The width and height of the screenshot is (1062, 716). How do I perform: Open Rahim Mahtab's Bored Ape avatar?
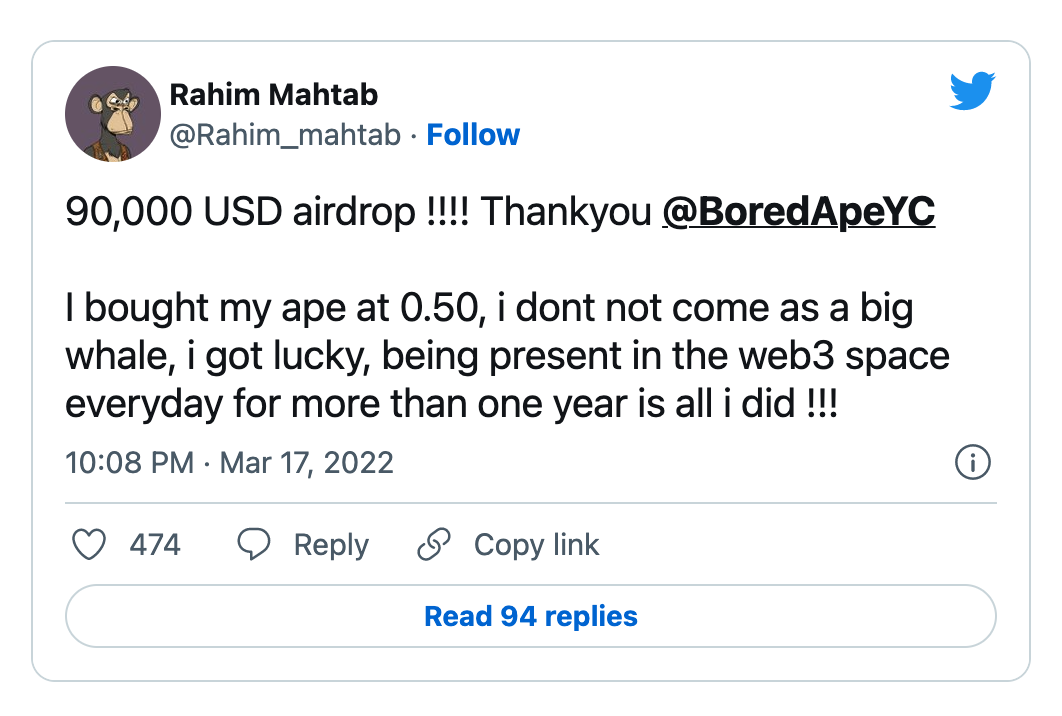click(113, 114)
